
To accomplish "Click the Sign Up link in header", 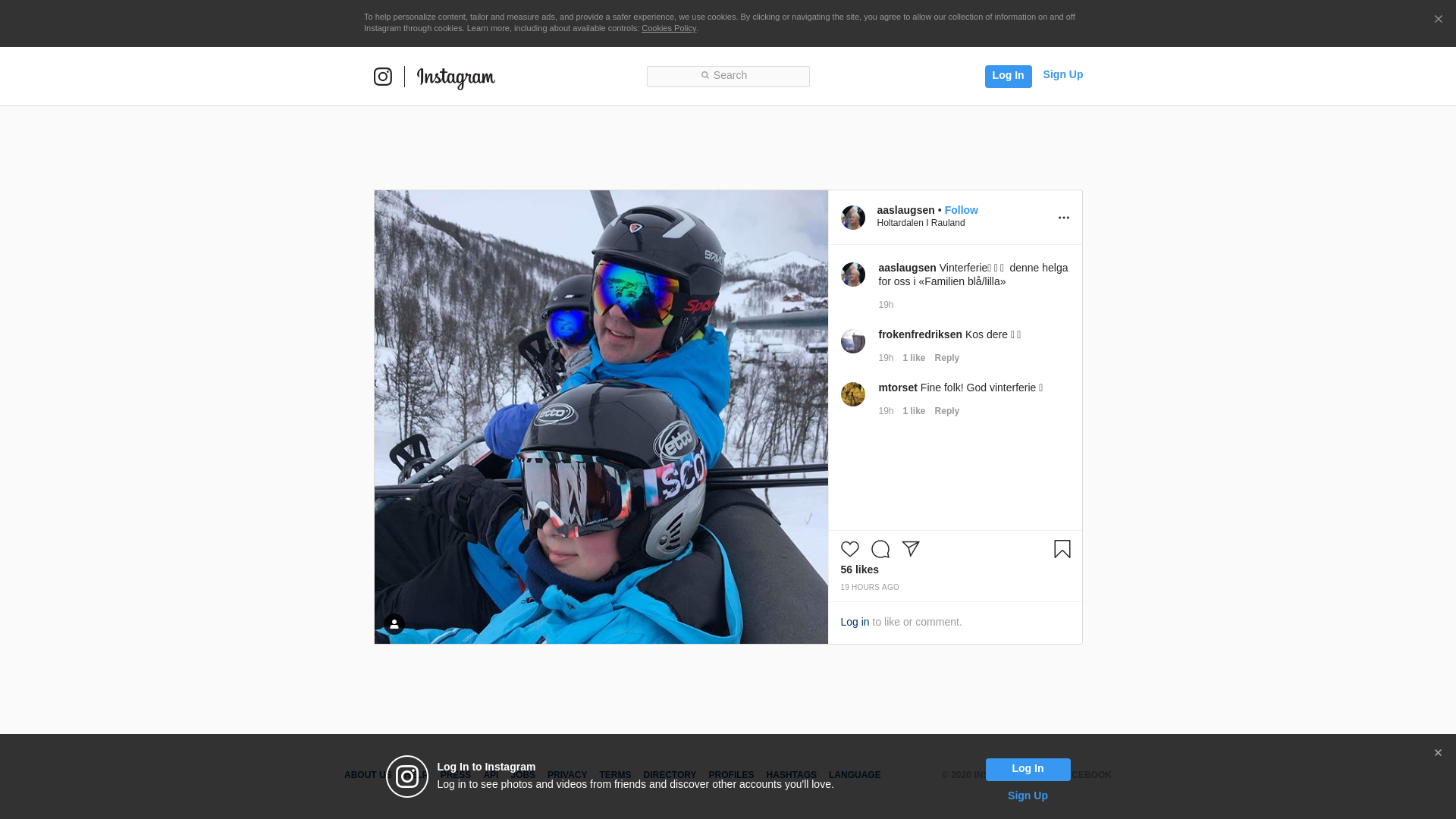I will 1062,74.
